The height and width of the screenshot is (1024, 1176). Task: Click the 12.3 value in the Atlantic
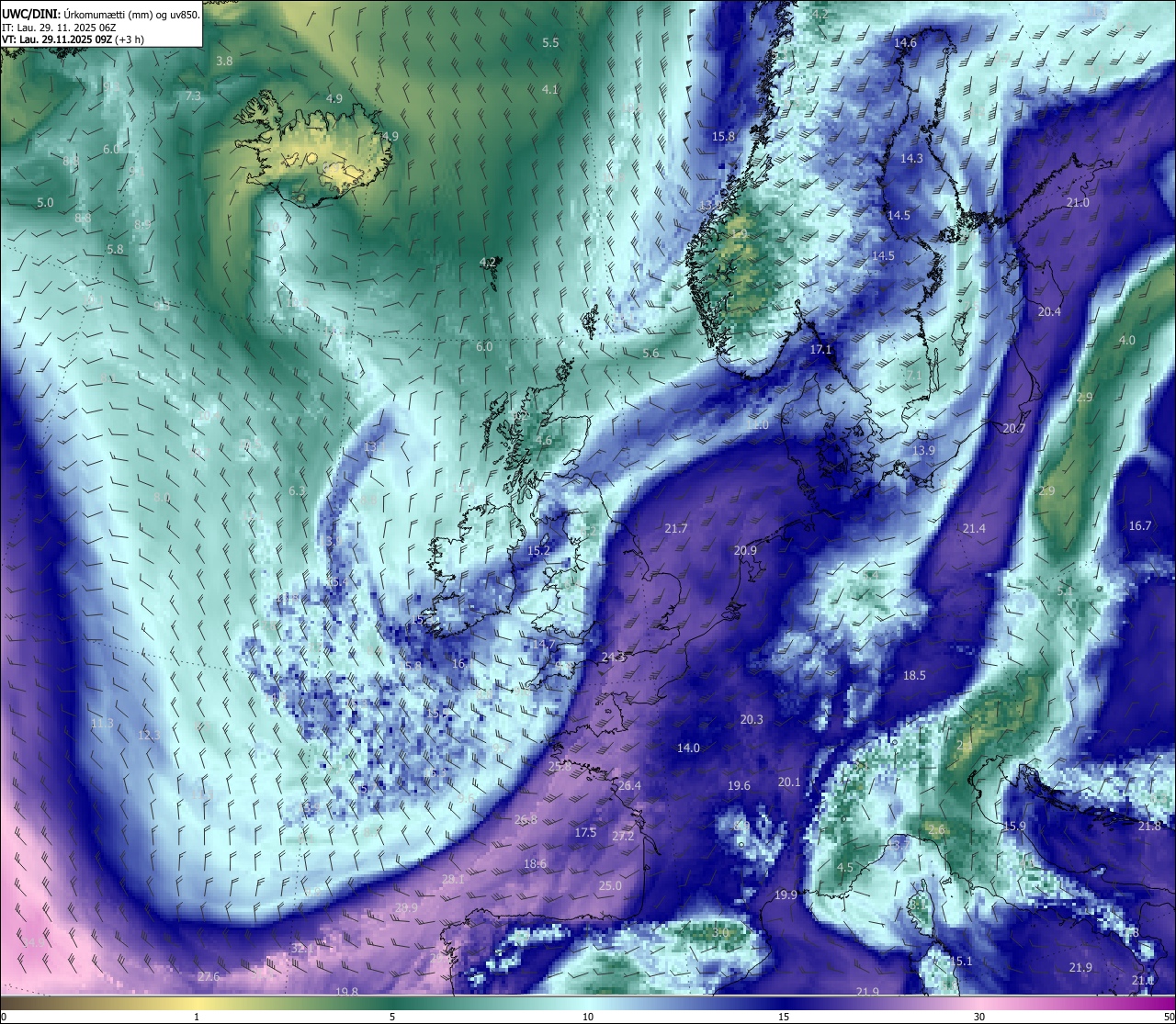pos(149,736)
